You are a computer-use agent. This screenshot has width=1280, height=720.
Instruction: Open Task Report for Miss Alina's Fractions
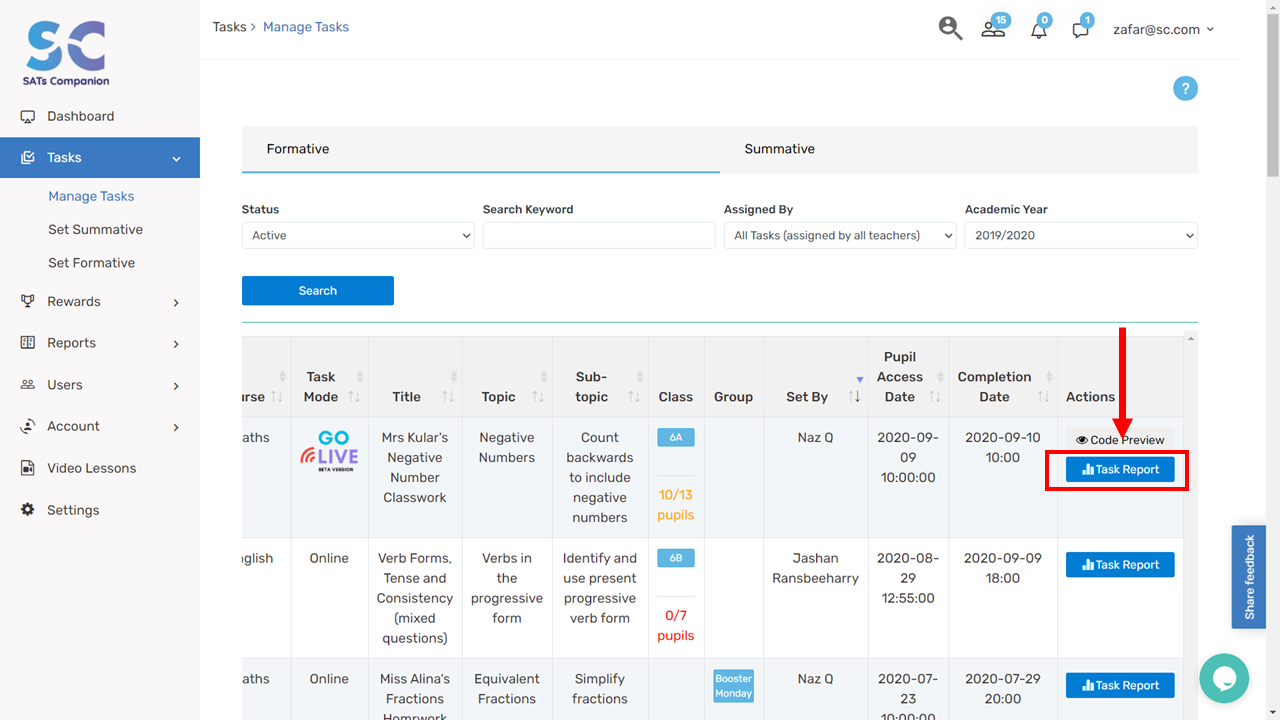click(x=1120, y=685)
